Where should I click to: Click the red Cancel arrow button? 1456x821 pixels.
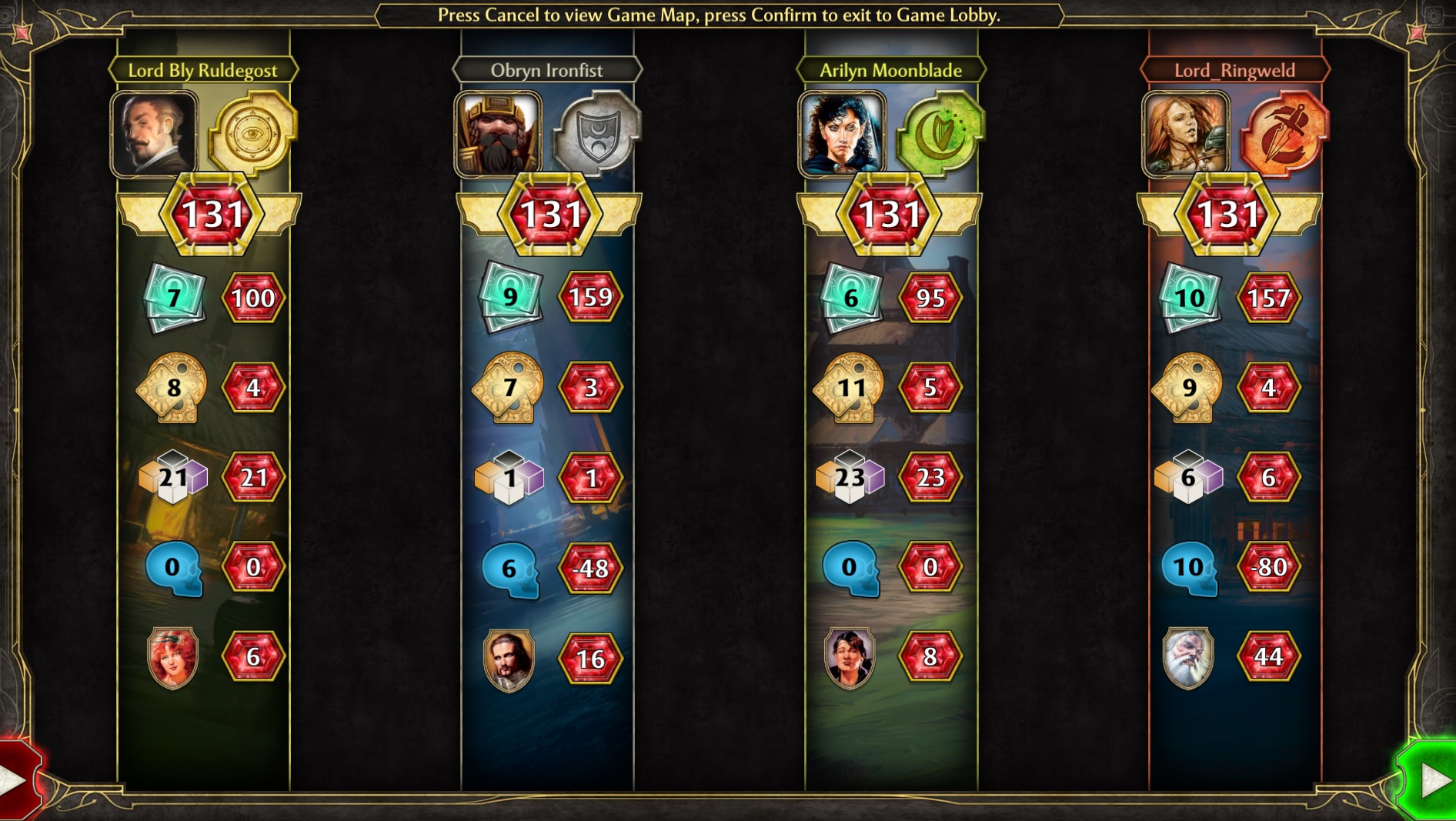click(18, 779)
